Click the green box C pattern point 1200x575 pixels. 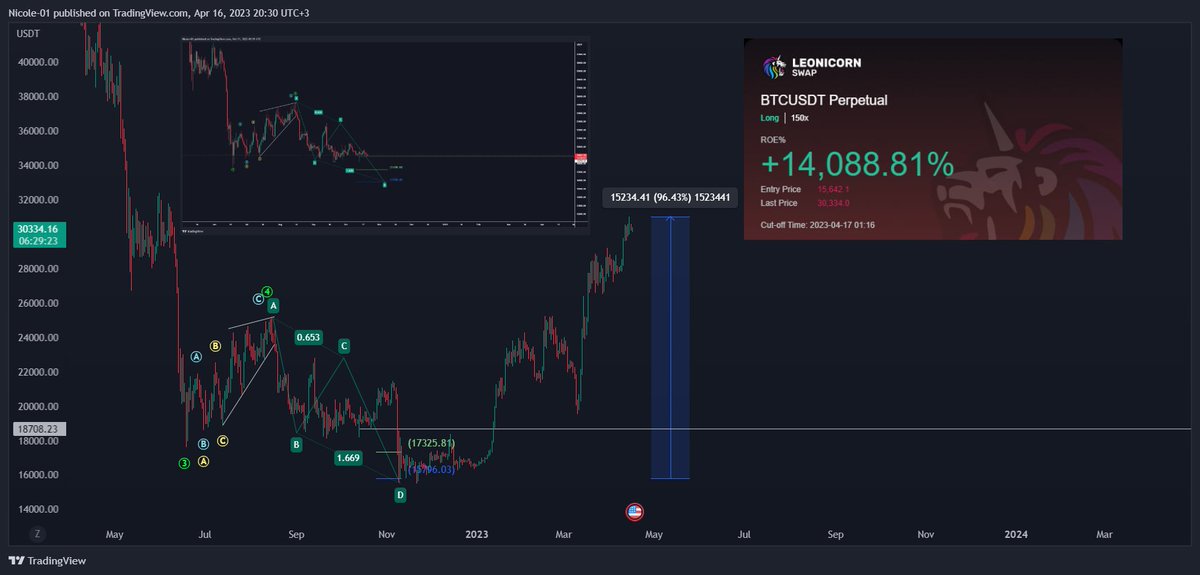coord(344,346)
